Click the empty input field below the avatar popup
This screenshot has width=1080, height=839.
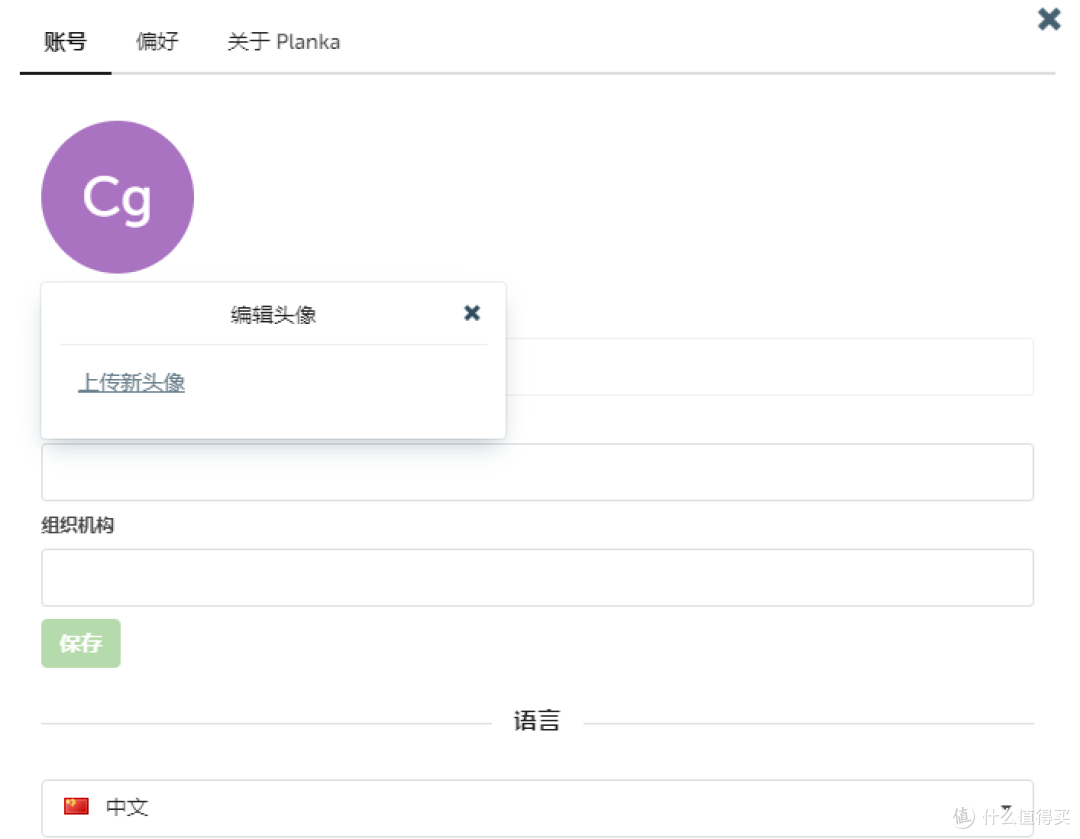coord(537,471)
